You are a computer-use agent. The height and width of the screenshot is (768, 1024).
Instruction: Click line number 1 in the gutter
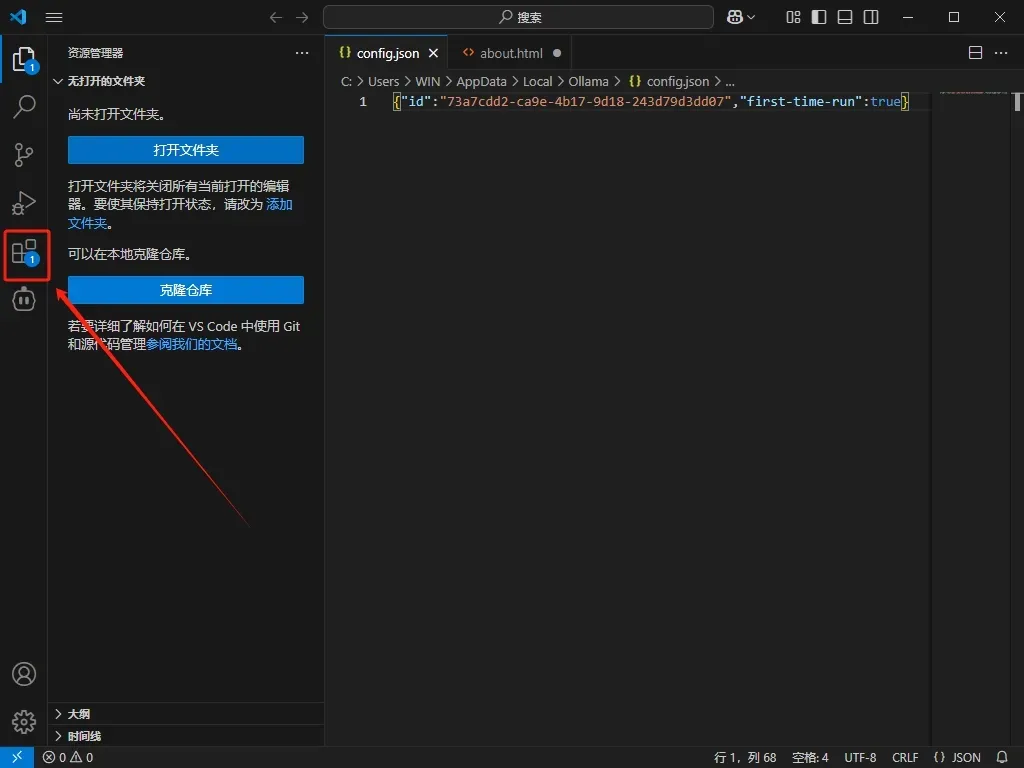pyautogui.click(x=363, y=102)
